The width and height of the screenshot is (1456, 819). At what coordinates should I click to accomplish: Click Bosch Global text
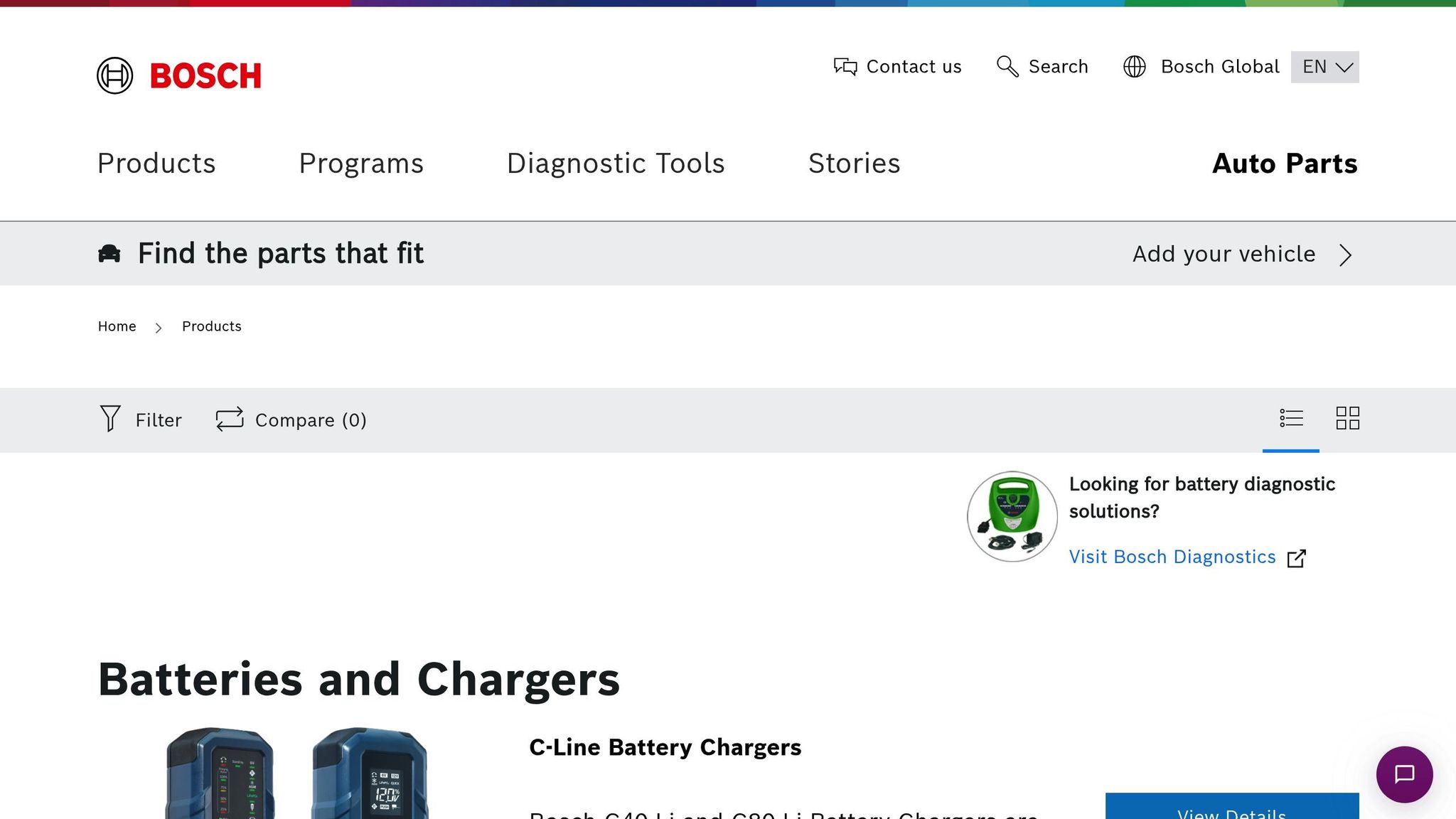[1220, 67]
